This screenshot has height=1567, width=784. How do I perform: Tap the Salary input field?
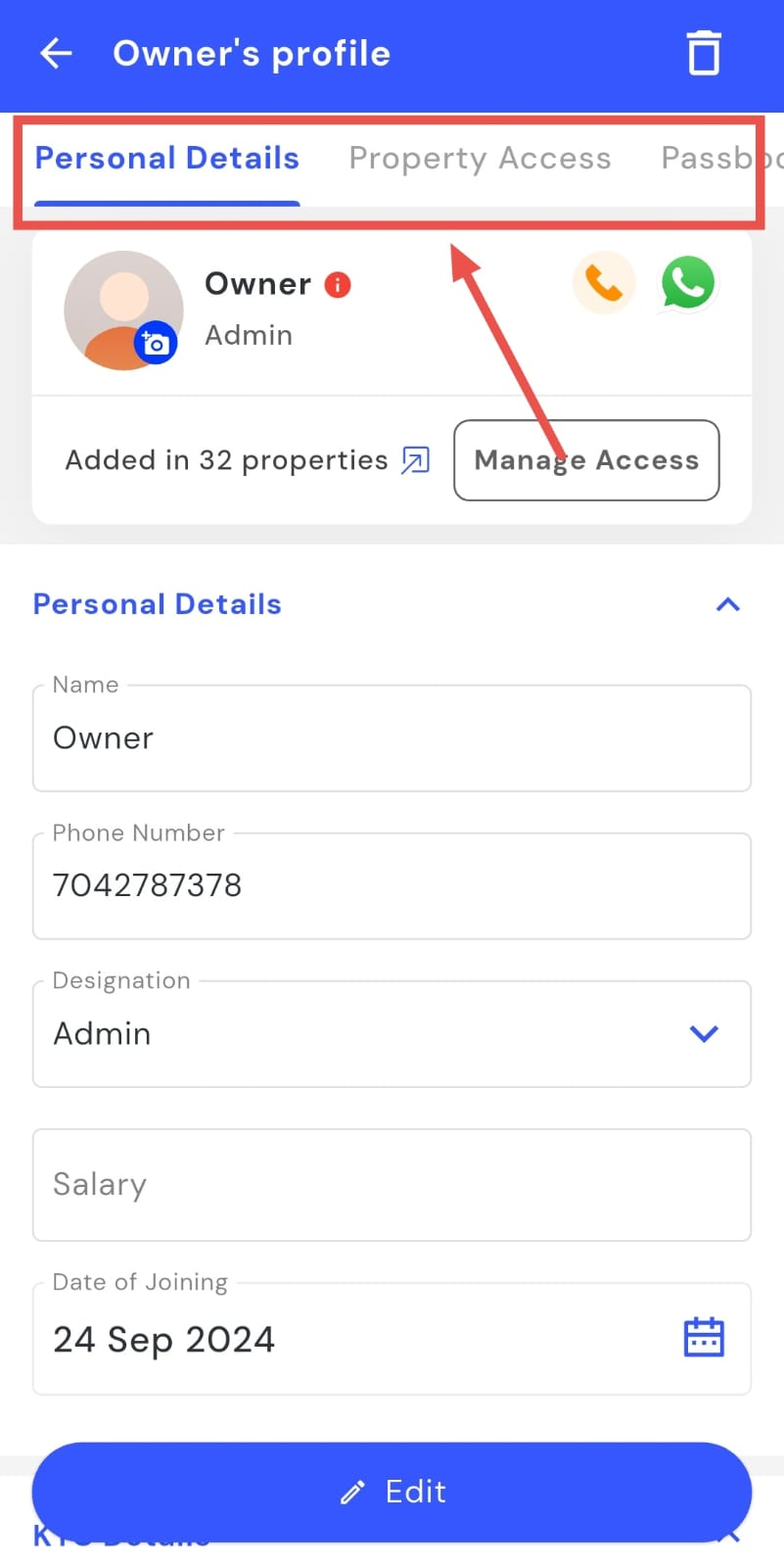(392, 1185)
